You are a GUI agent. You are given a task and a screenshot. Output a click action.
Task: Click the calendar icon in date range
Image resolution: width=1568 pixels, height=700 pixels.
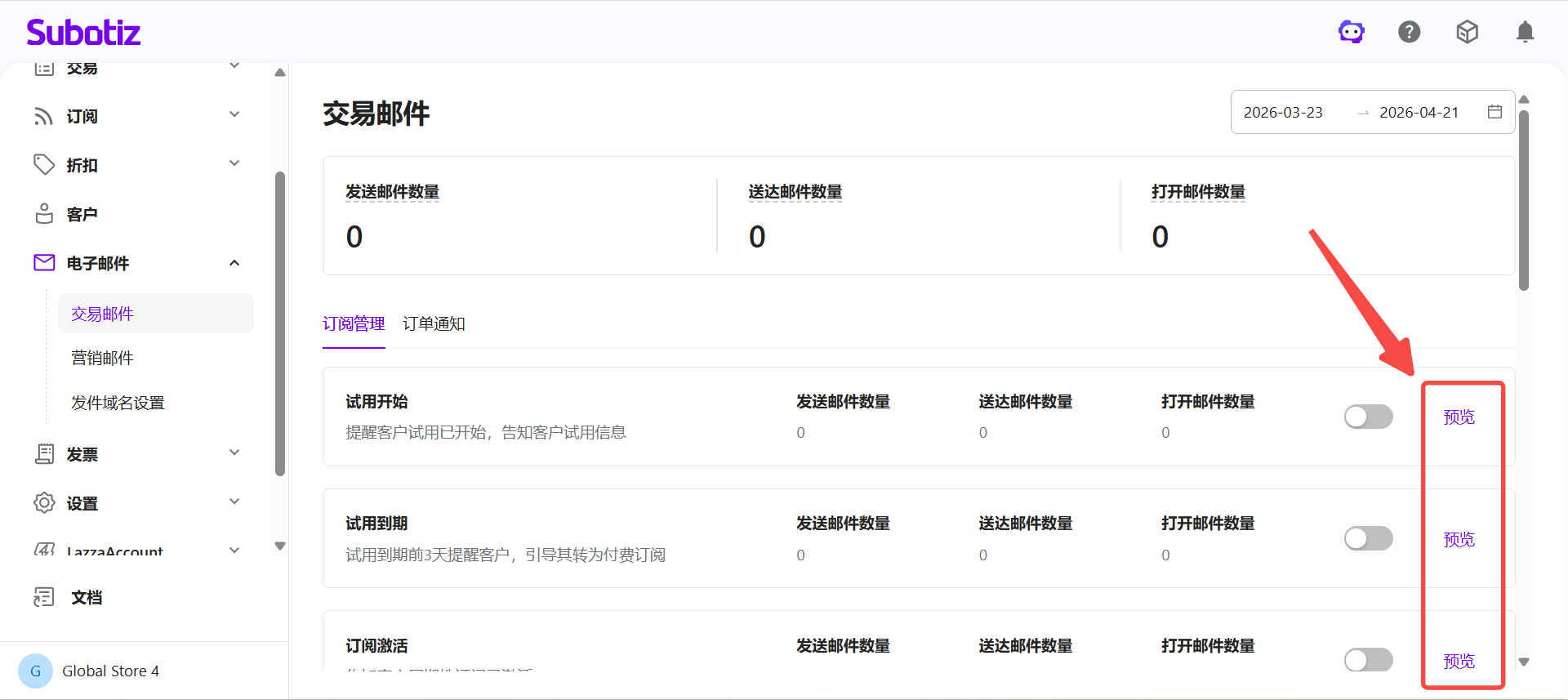1494,112
